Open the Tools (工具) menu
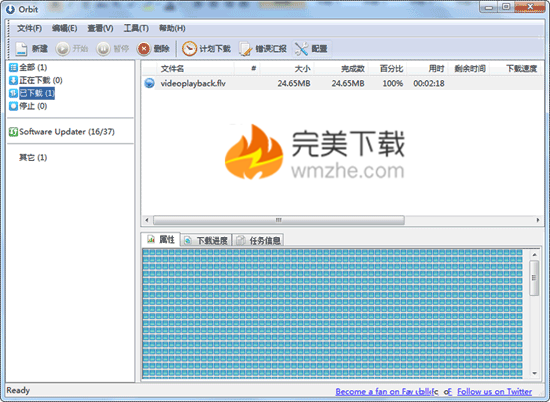The height and width of the screenshot is (402, 550). point(136,28)
